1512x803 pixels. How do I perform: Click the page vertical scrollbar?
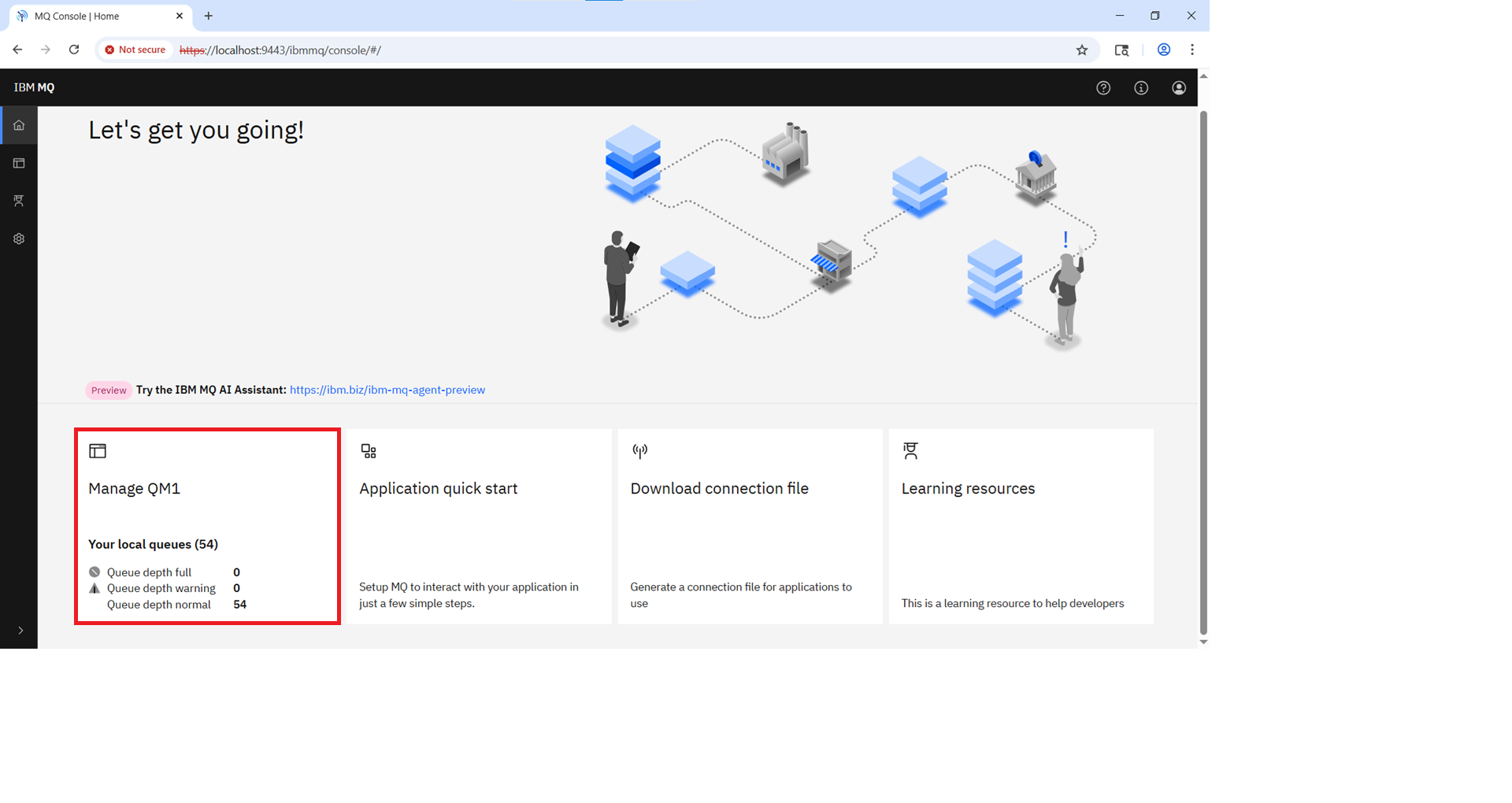click(1203, 372)
